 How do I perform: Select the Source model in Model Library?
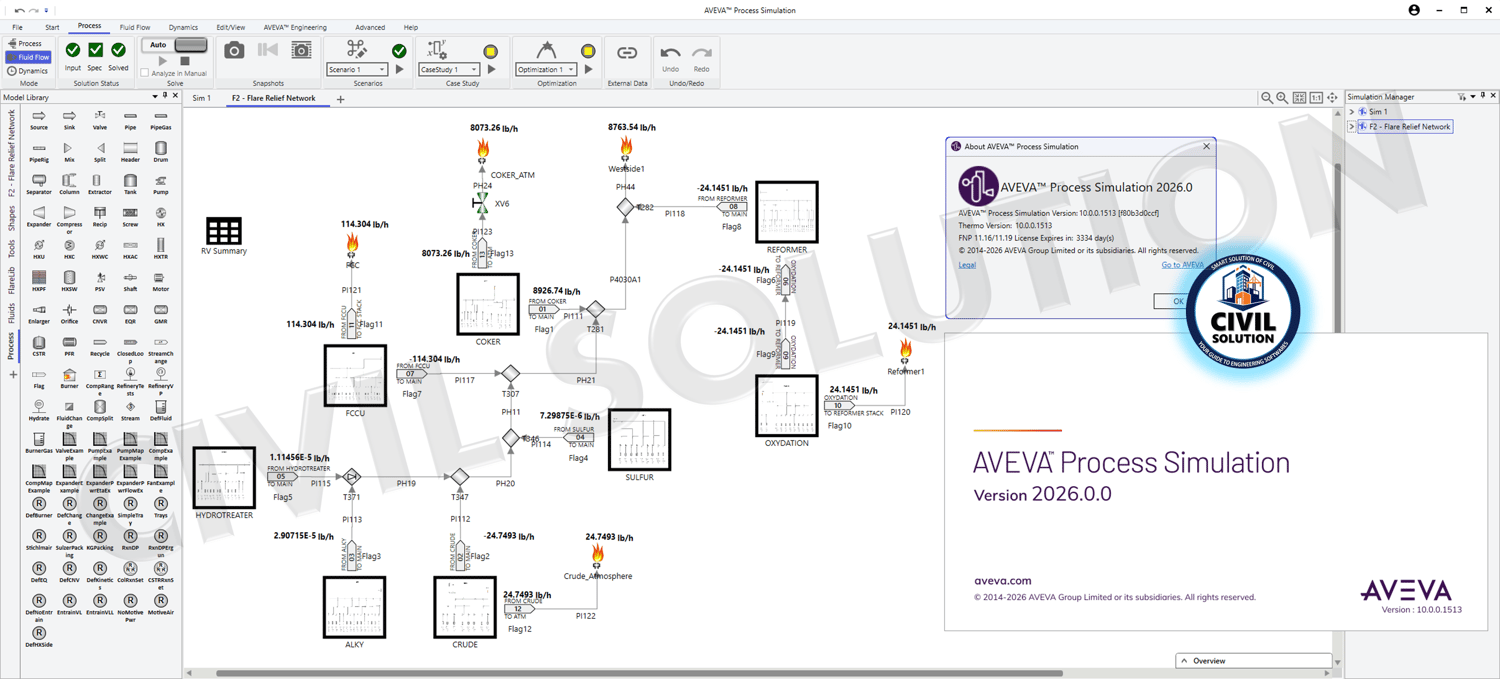(x=39, y=116)
